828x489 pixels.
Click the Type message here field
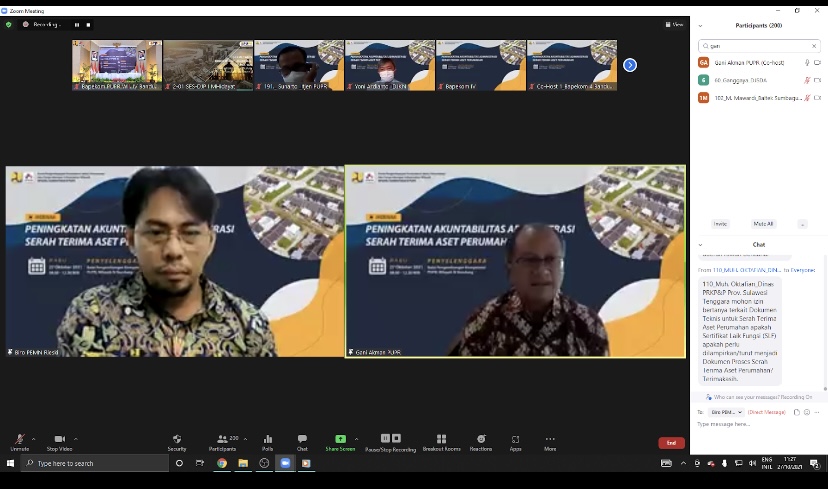click(x=759, y=424)
